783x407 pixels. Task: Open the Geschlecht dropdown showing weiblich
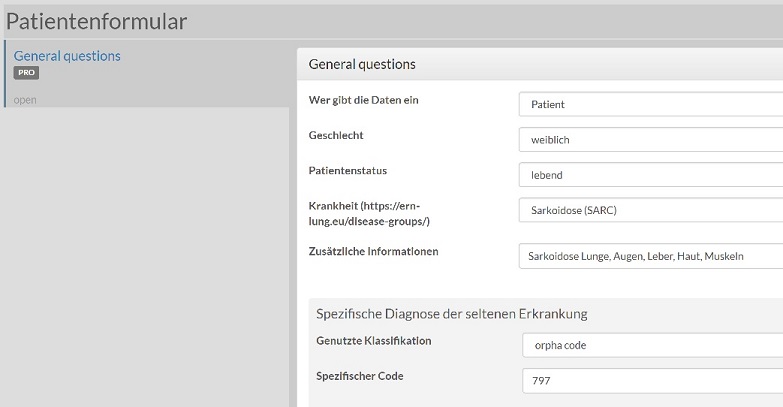650,140
